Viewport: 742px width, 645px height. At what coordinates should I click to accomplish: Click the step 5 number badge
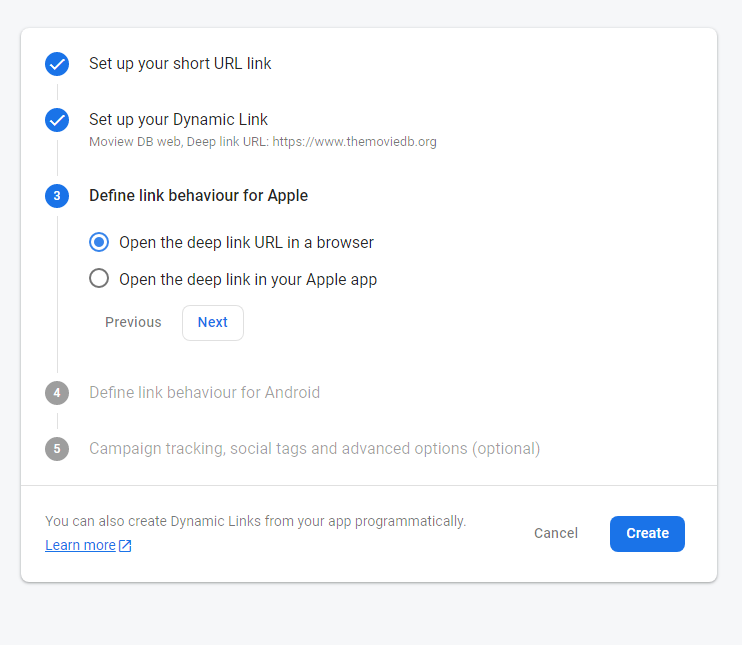[x=57, y=449]
